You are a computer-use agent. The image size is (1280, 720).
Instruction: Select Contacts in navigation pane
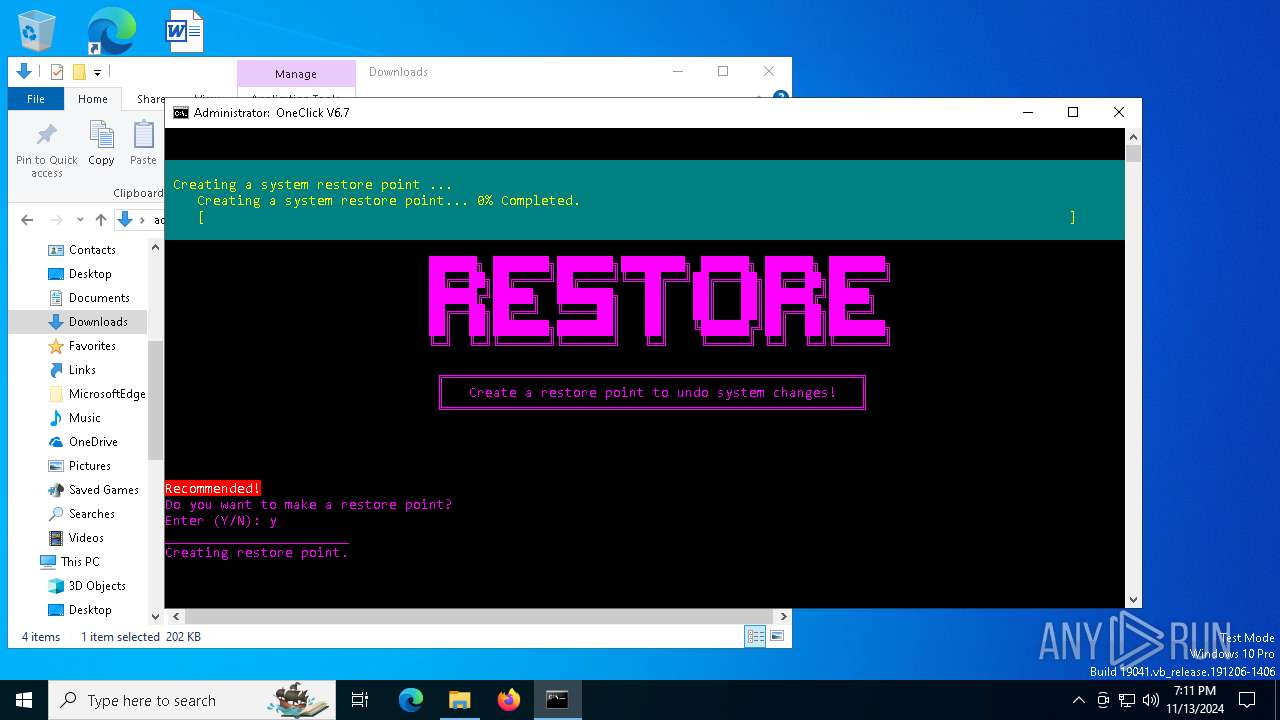point(92,250)
